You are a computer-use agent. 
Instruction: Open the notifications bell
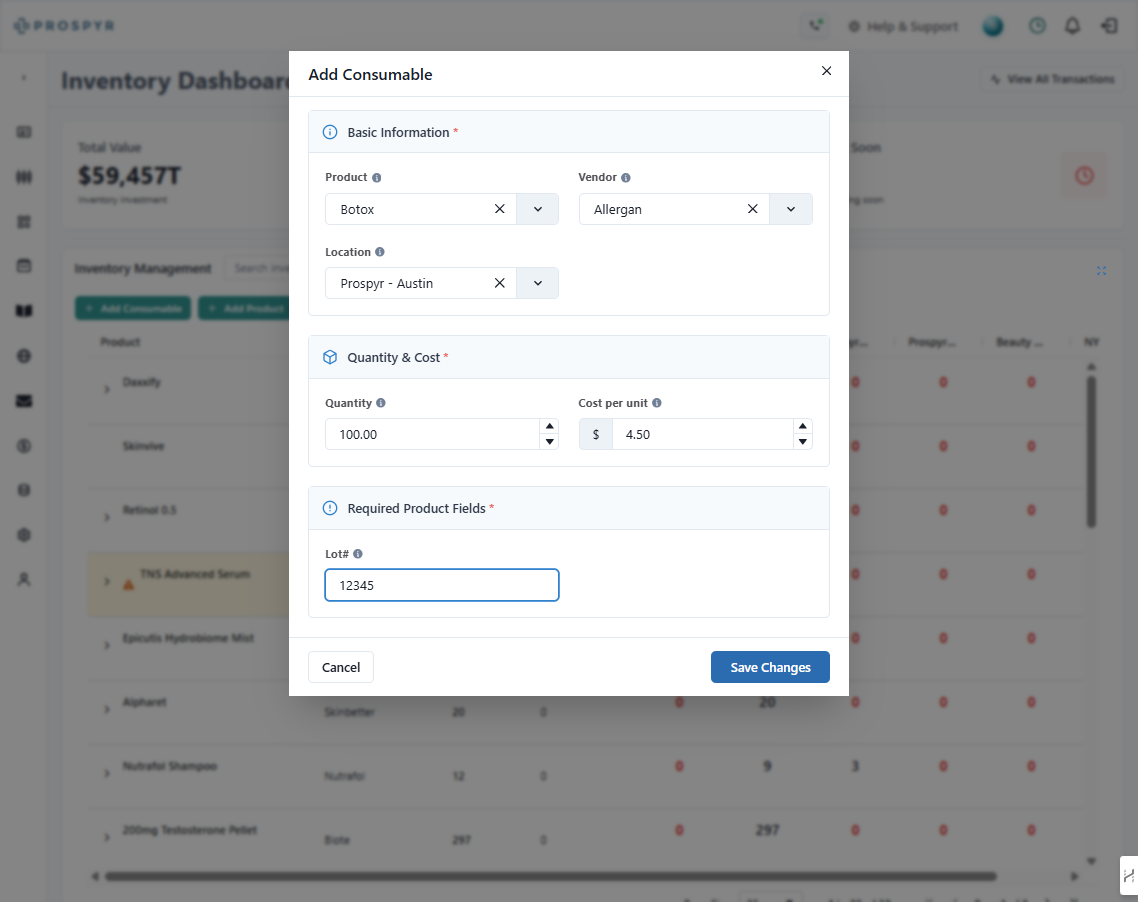1072,26
